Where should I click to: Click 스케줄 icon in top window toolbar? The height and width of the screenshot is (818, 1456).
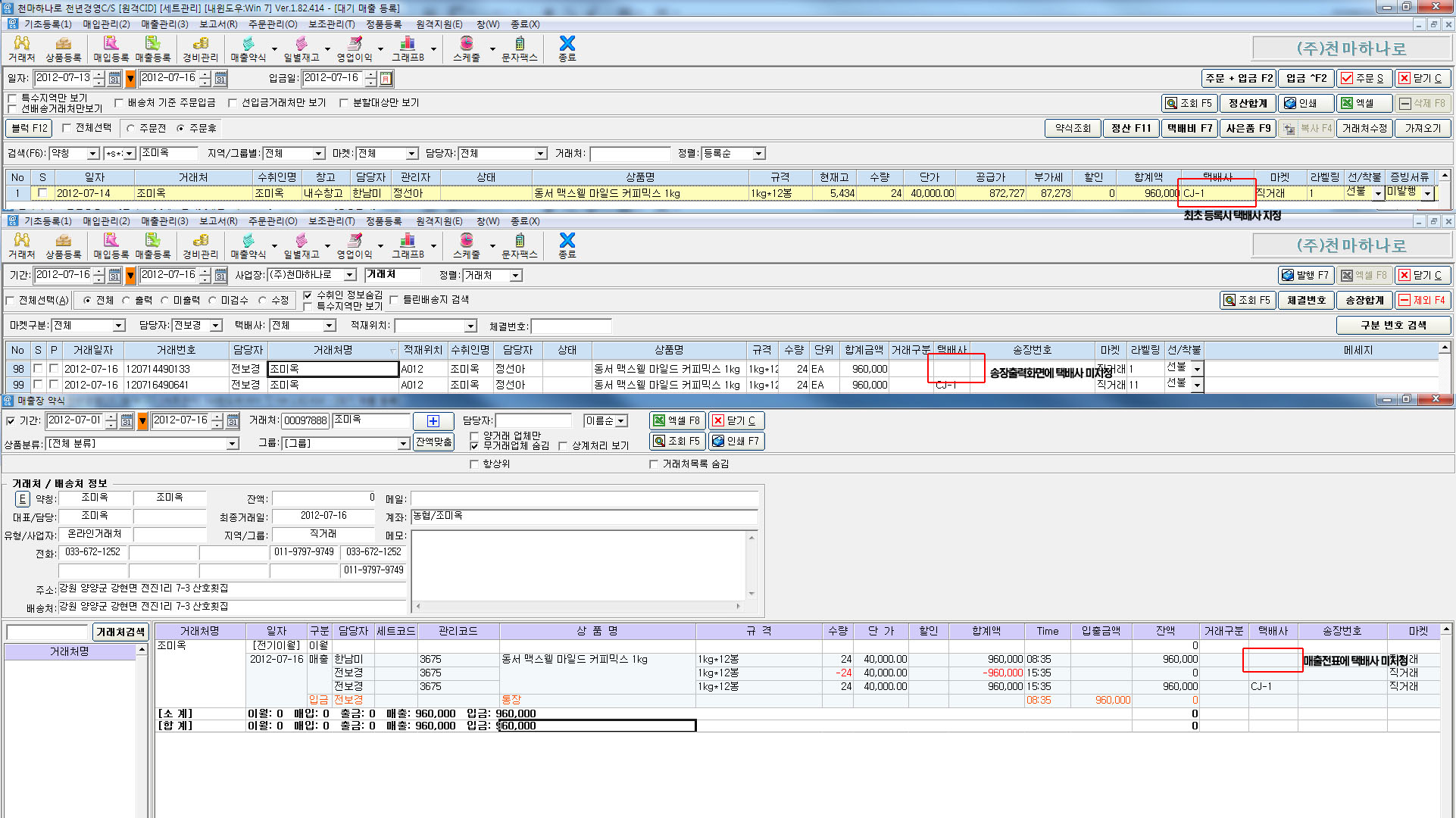tap(467, 48)
